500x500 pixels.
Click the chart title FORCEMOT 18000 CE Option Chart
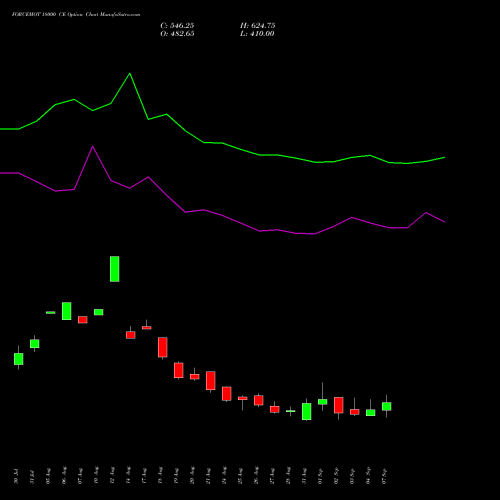coord(76,15)
